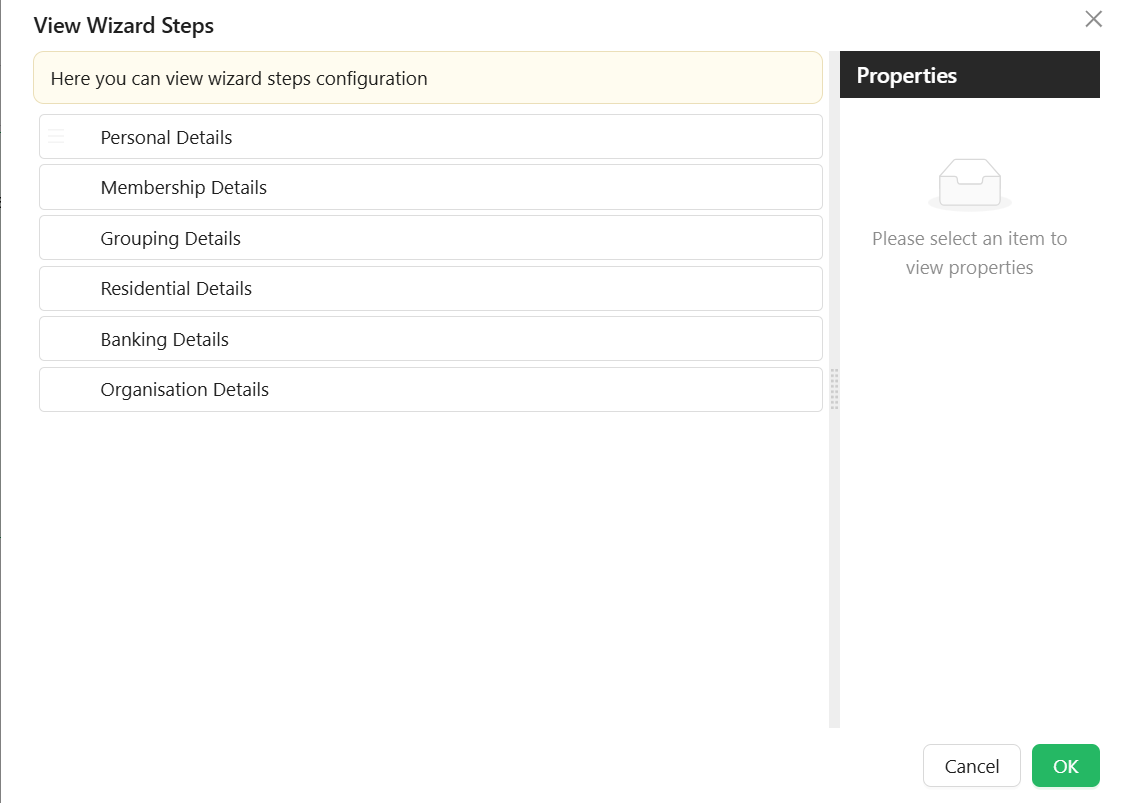Select the Banking Details step
The height and width of the screenshot is (803, 1127).
pyautogui.click(x=431, y=339)
